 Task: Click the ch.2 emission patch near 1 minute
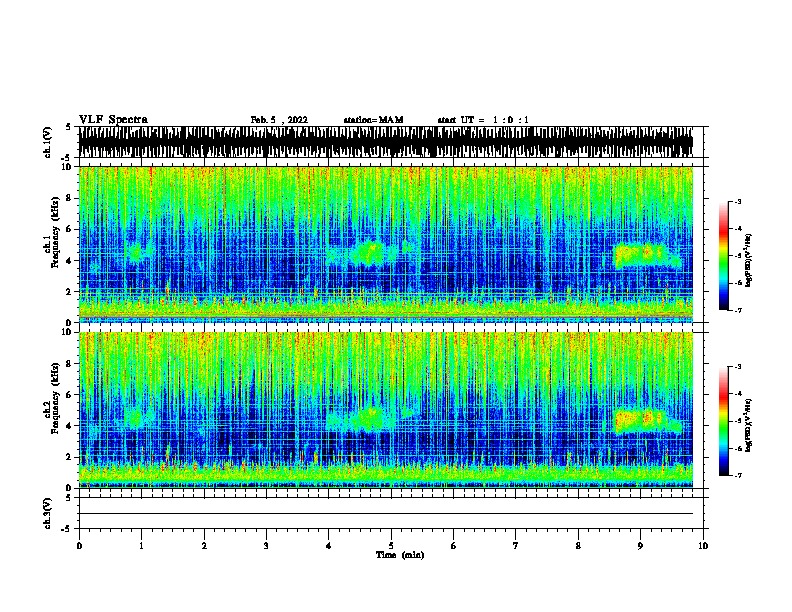coord(136,417)
